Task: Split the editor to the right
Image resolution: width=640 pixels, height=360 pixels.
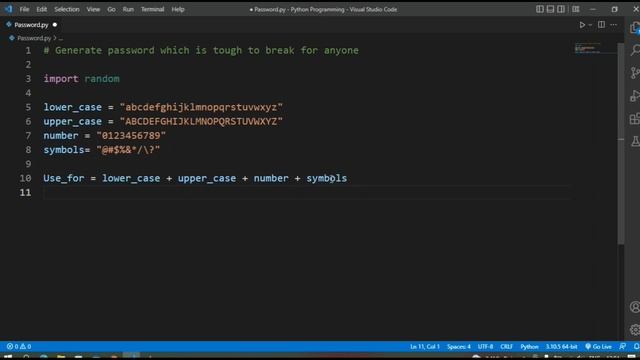Action: [x=601, y=24]
